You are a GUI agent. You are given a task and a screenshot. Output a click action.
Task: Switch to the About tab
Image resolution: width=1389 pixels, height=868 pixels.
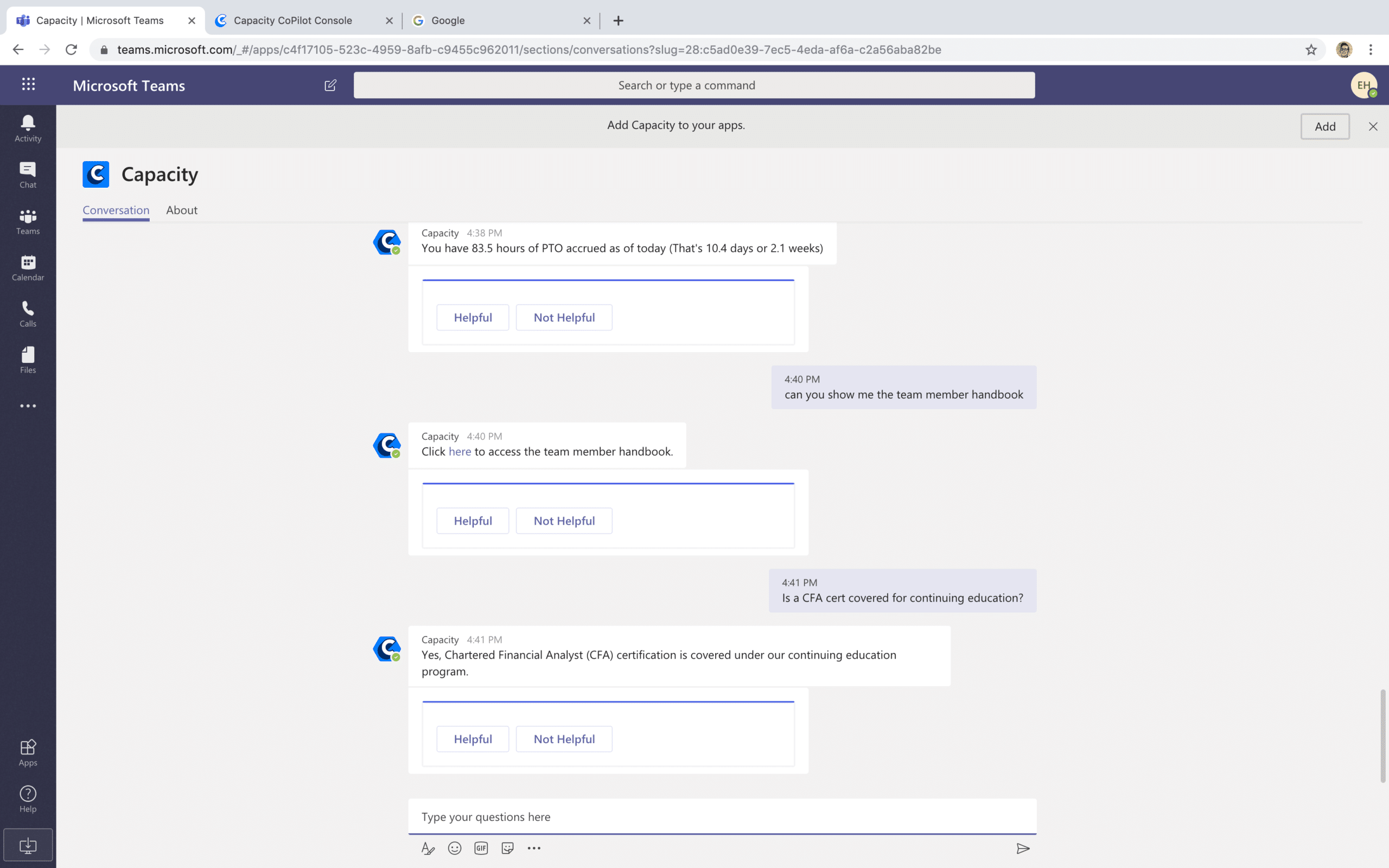pyautogui.click(x=181, y=210)
